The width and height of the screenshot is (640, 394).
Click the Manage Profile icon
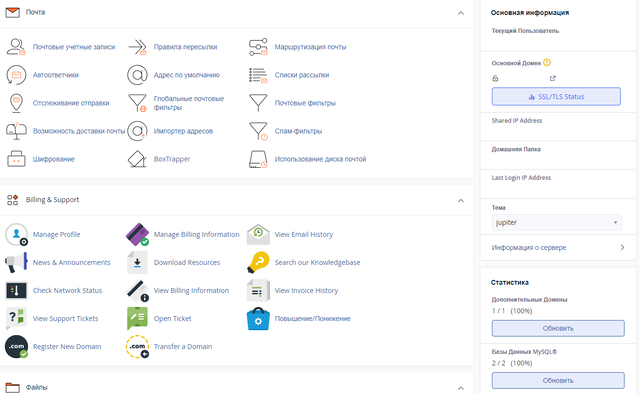(16, 234)
